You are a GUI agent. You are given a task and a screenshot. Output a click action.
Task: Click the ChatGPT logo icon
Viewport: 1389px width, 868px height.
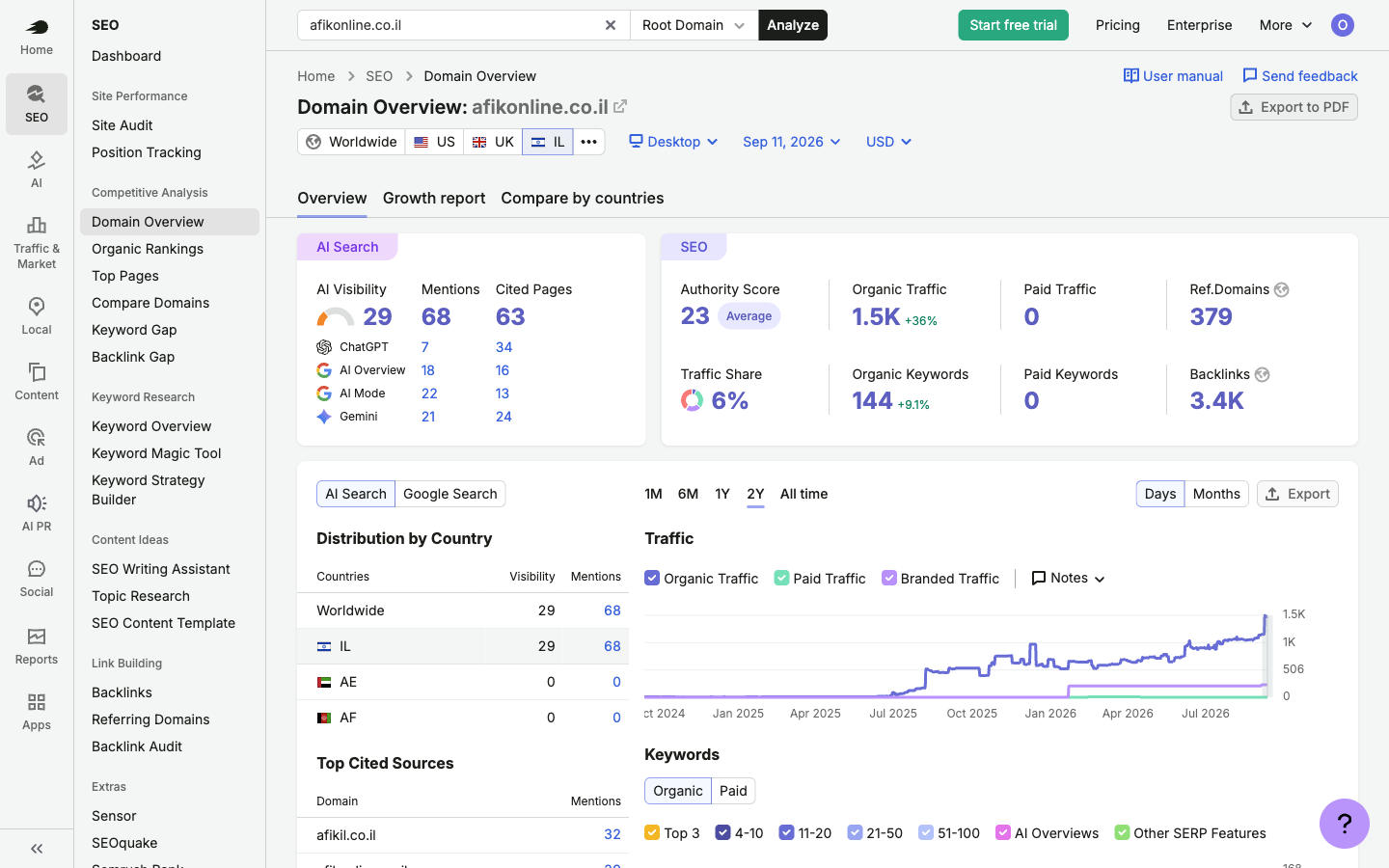coord(324,347)
